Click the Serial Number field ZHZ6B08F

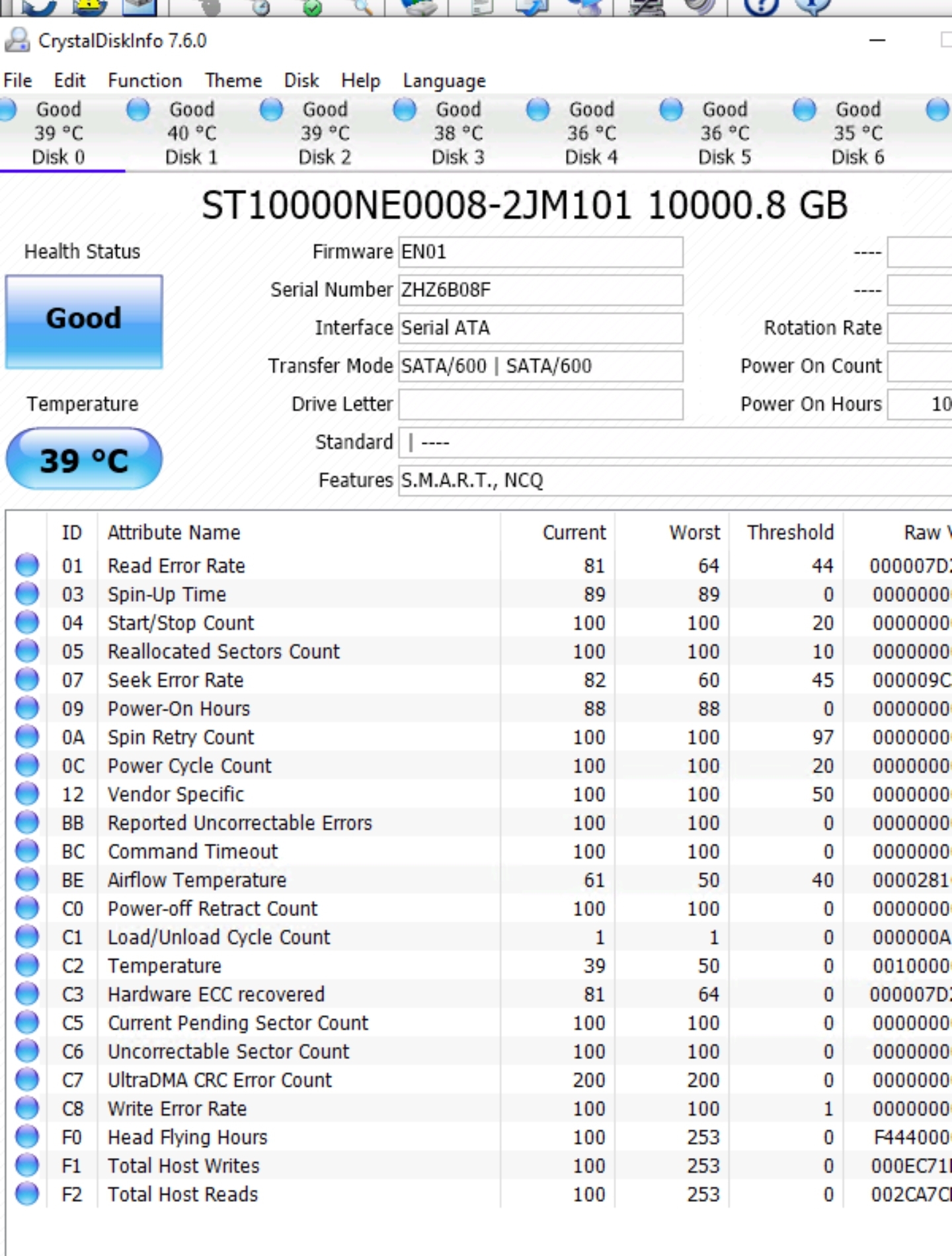(540, 290)
